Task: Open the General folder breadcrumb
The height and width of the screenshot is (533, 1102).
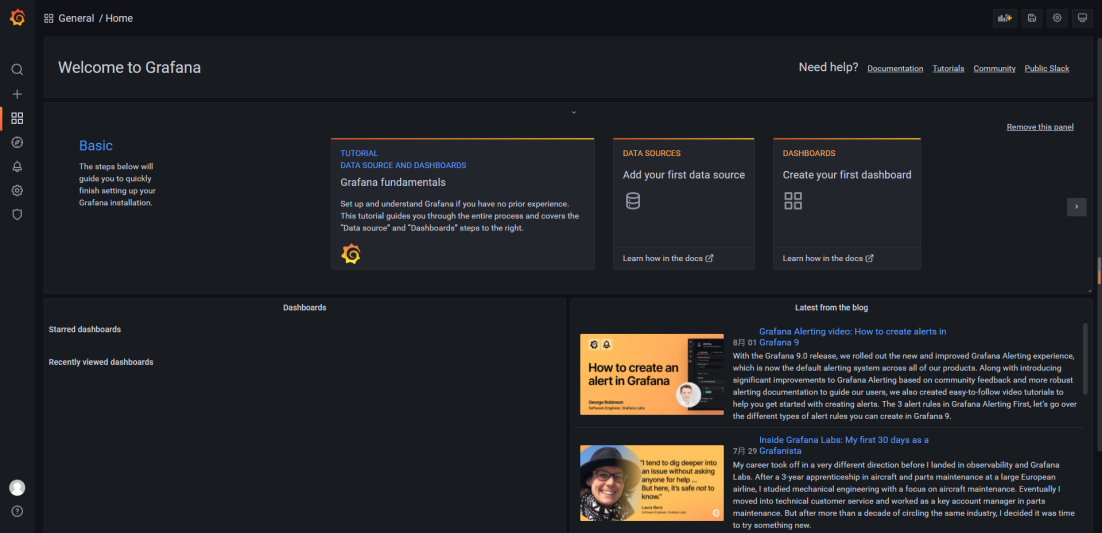Action: click(x=76, y=18)
